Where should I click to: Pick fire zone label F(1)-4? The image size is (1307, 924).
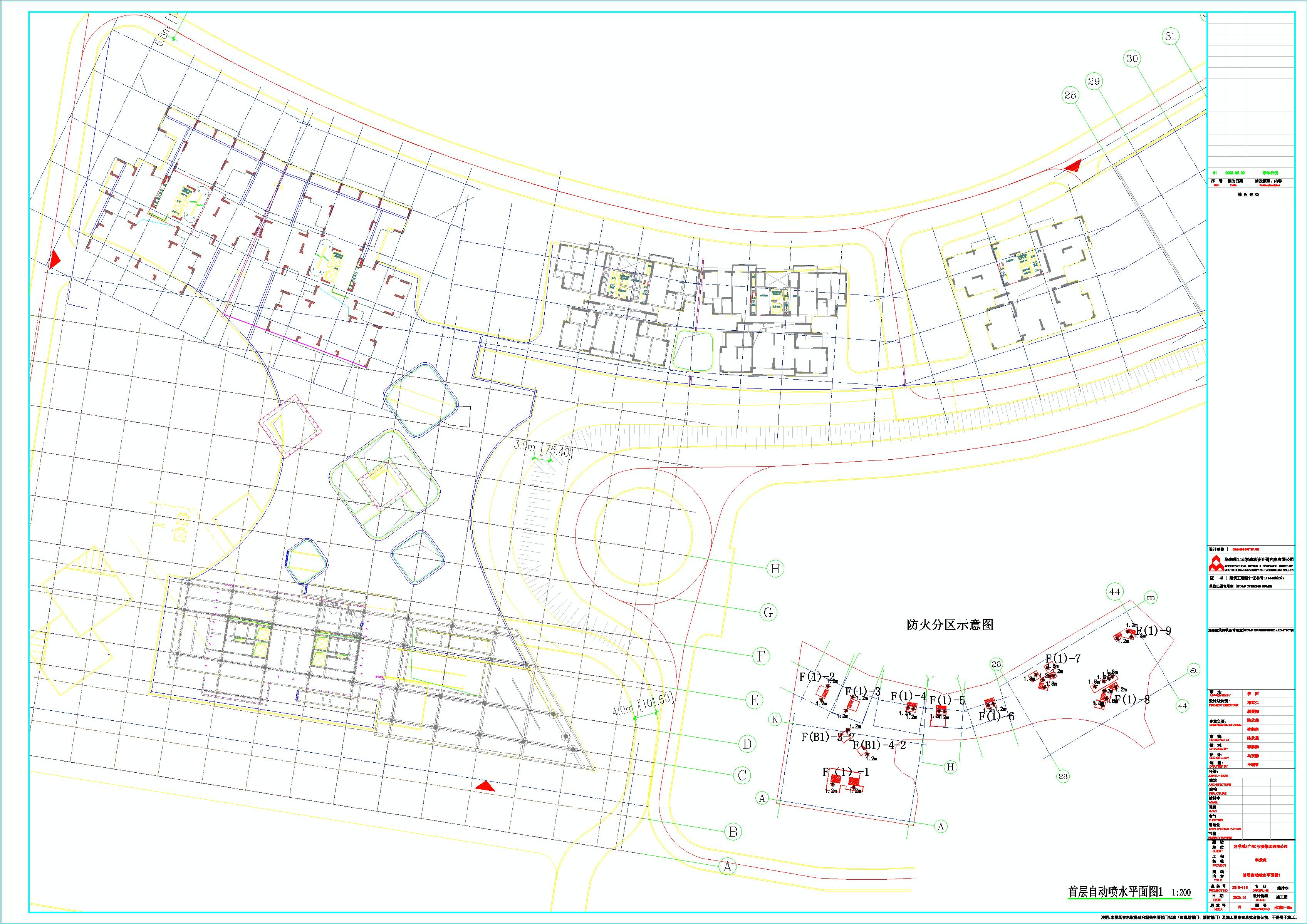point(909,696)
